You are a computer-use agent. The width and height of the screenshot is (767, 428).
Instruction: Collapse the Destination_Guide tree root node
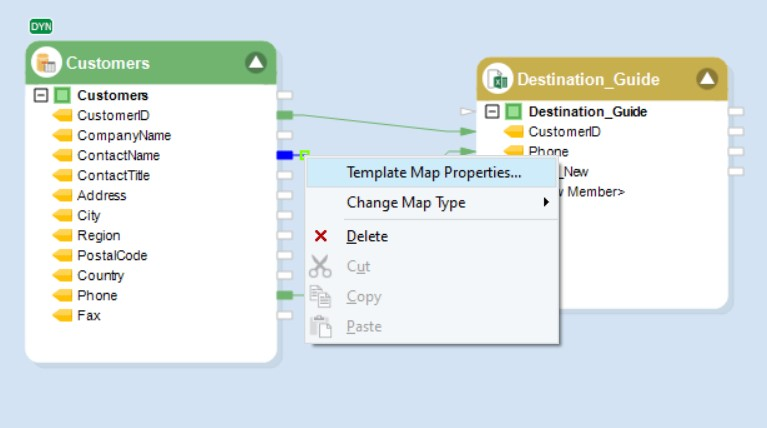(x=492, y=111)
